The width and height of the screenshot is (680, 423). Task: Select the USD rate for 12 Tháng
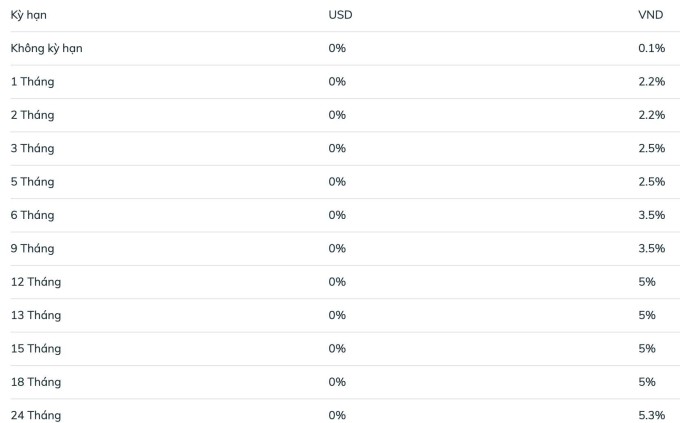click(x=337, y=282)
